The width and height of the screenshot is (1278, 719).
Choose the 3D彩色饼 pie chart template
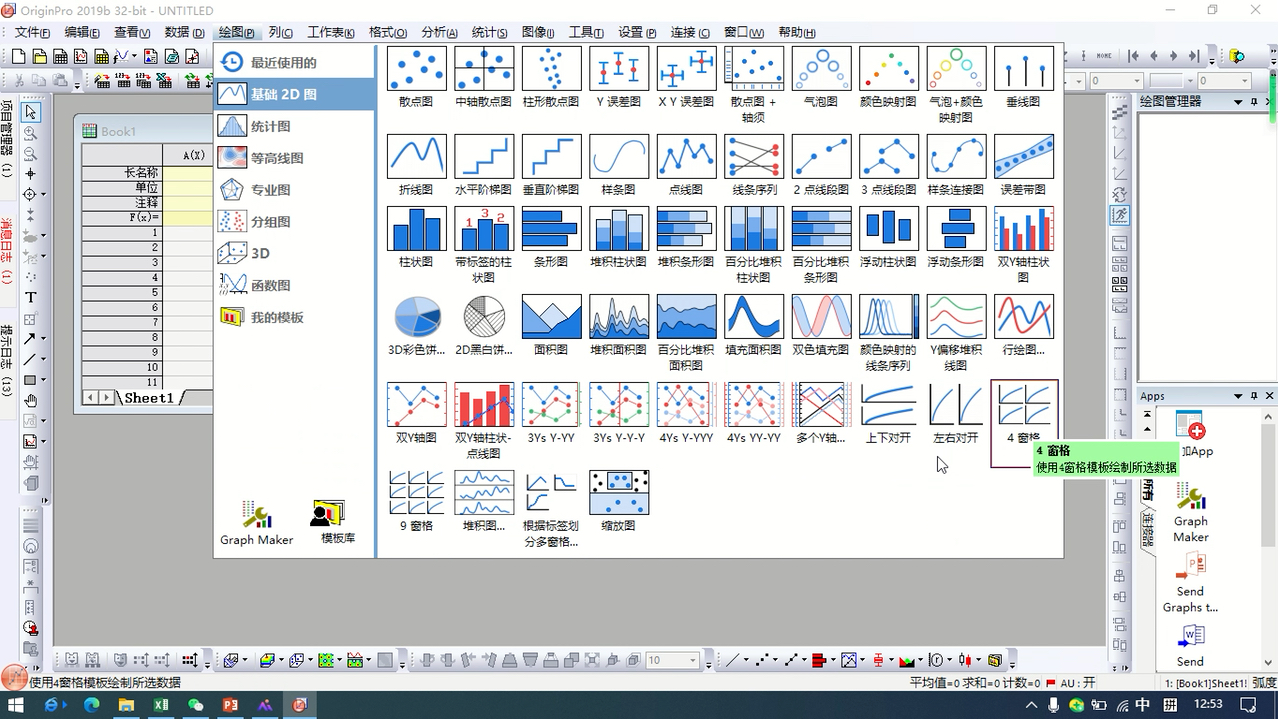416,325
